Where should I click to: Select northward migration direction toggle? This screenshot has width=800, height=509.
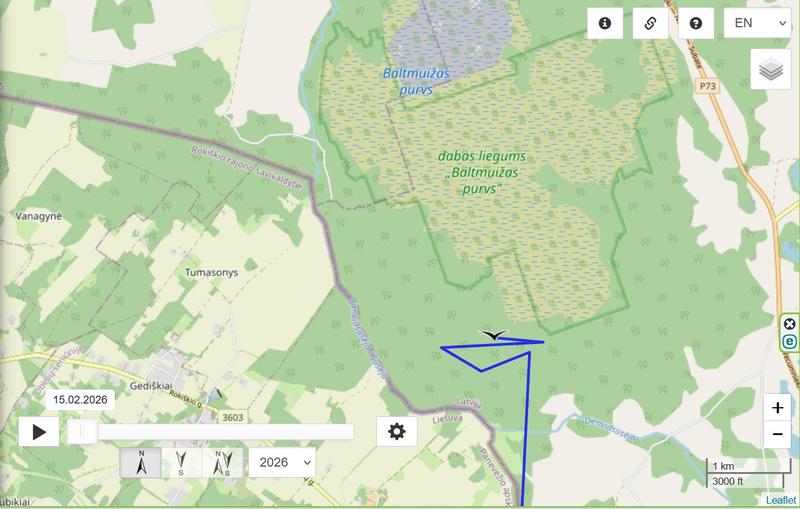click(141, 463)
